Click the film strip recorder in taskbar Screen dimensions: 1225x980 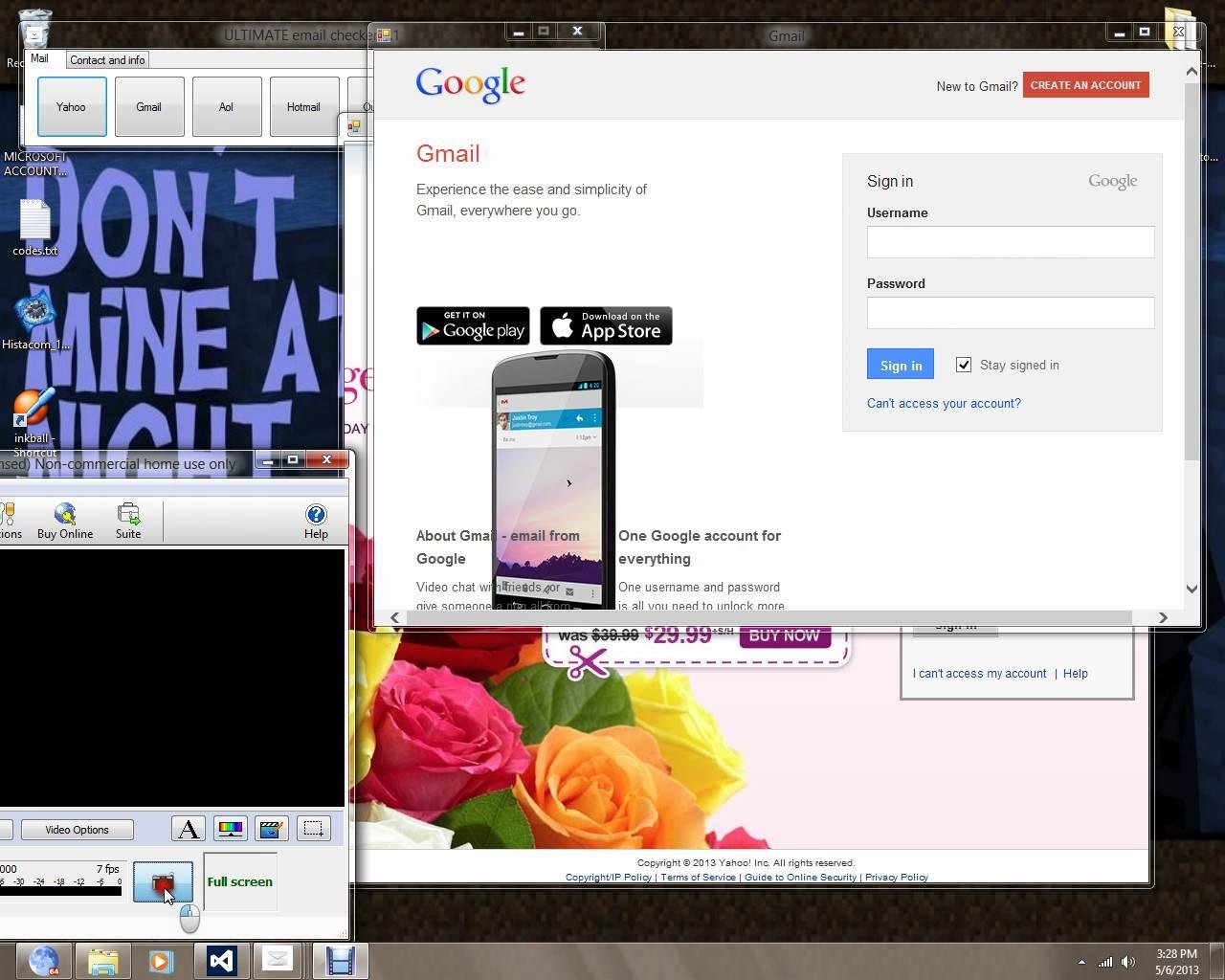click(339, 961)
